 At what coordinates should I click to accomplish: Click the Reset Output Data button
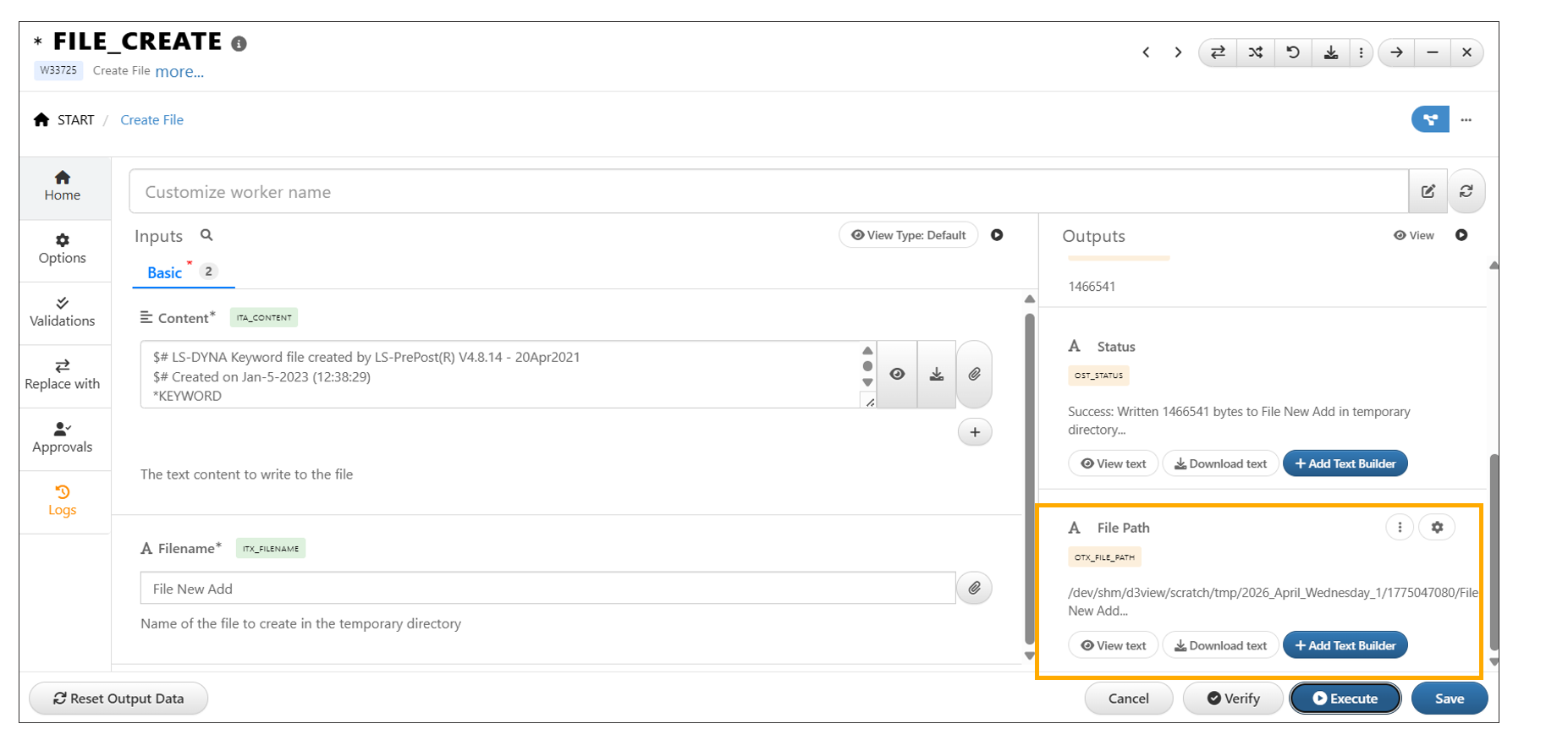118,699
